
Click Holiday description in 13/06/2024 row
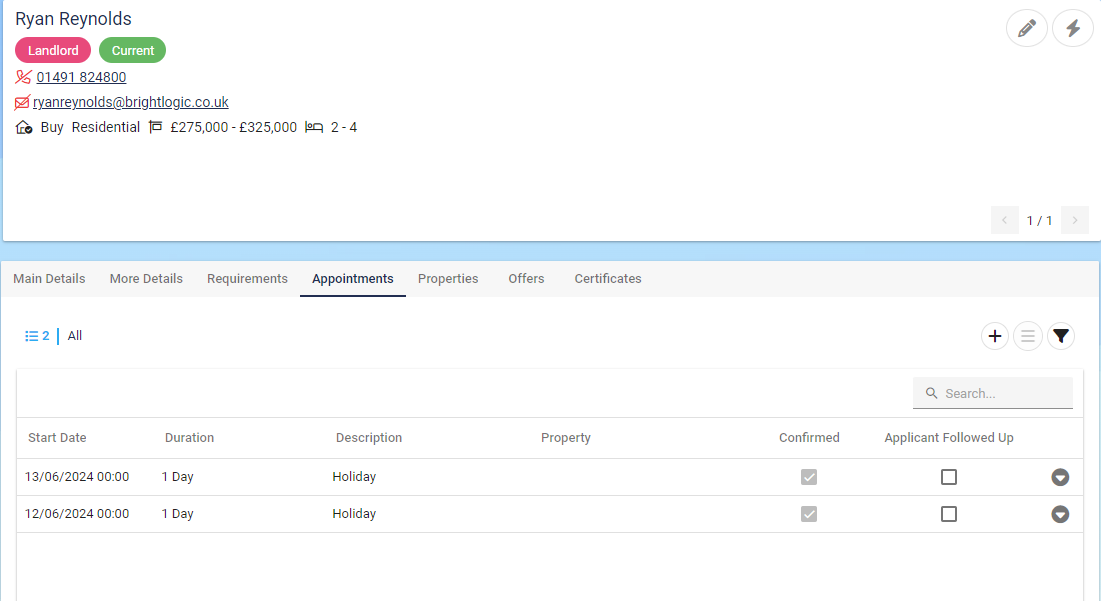pyautogui.click(x=354, y=477)
